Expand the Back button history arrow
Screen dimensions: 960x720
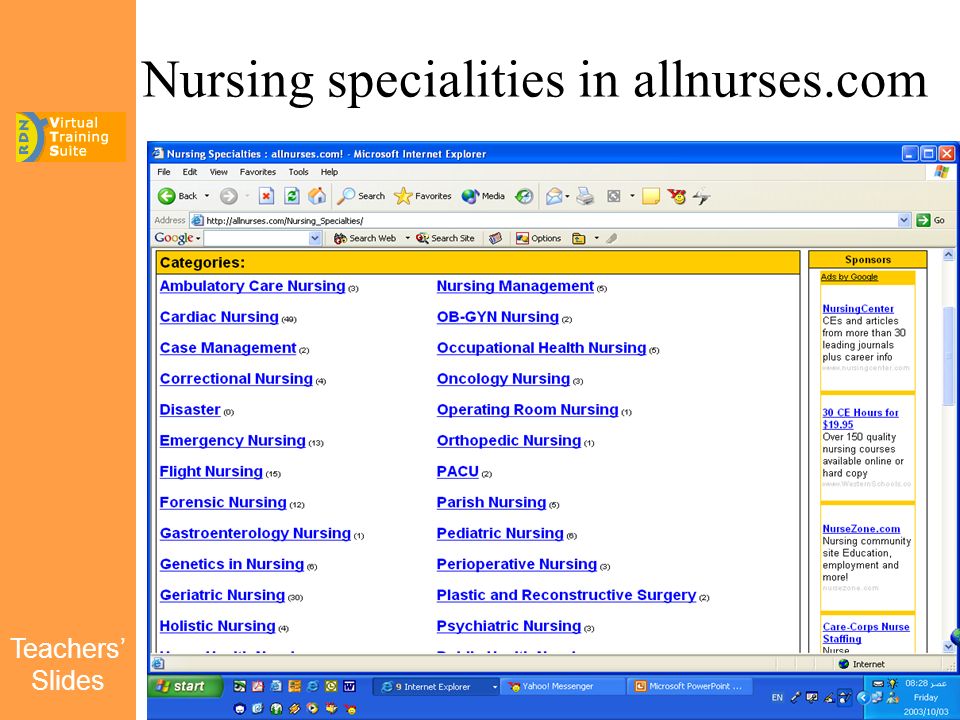click(207, 196)
